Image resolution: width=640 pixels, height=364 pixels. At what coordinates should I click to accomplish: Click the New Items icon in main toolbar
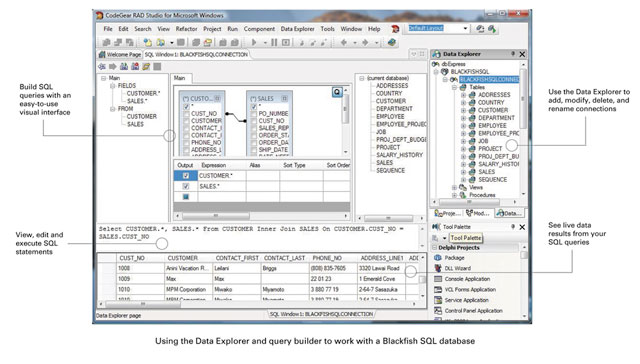click(x=147, y=42)
